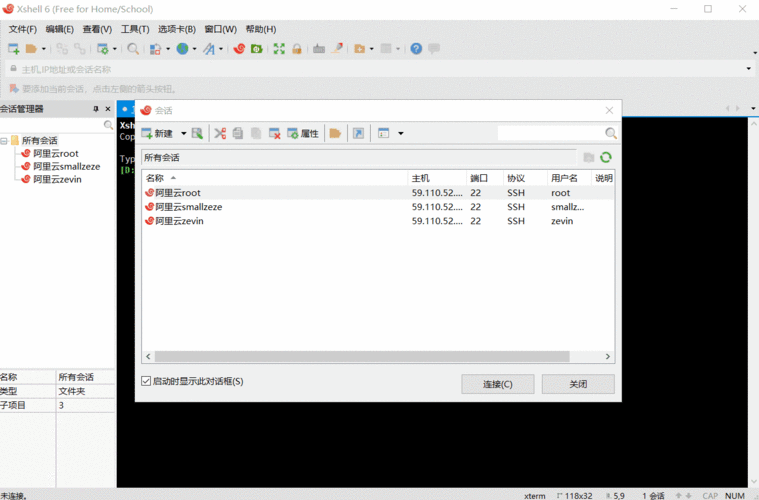Close the 会话 dialog with X
759x500 pixels.
click(x=609, y=110)
